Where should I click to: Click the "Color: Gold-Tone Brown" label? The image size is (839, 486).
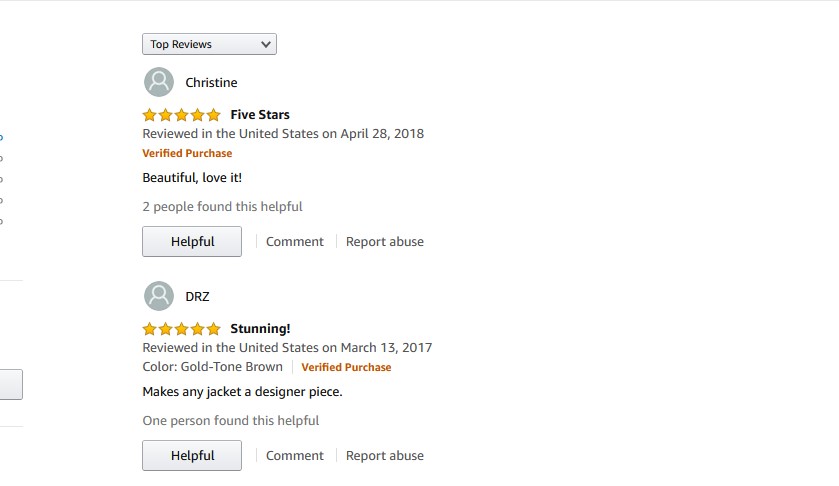click(212, 367)
